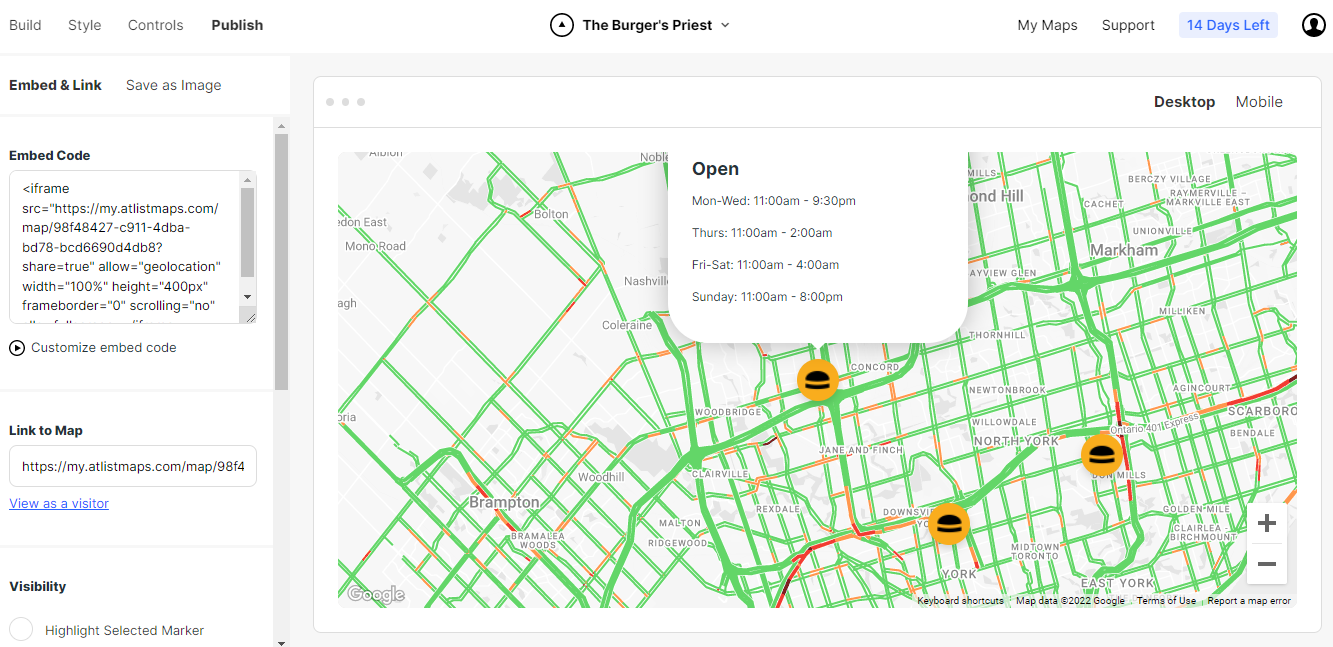Open the Style tab
The width and height of the screenshot is (1333, 647).
(84, 25)
